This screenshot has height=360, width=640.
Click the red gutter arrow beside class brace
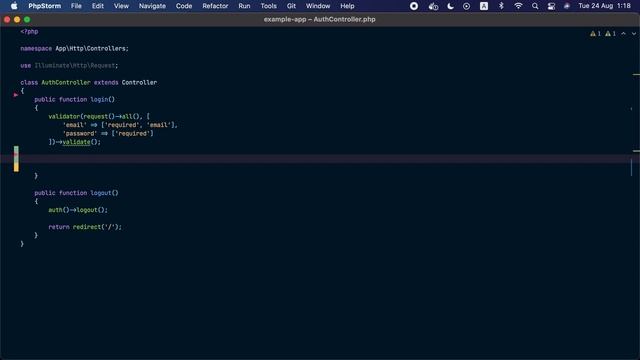(x=16, y=95)
